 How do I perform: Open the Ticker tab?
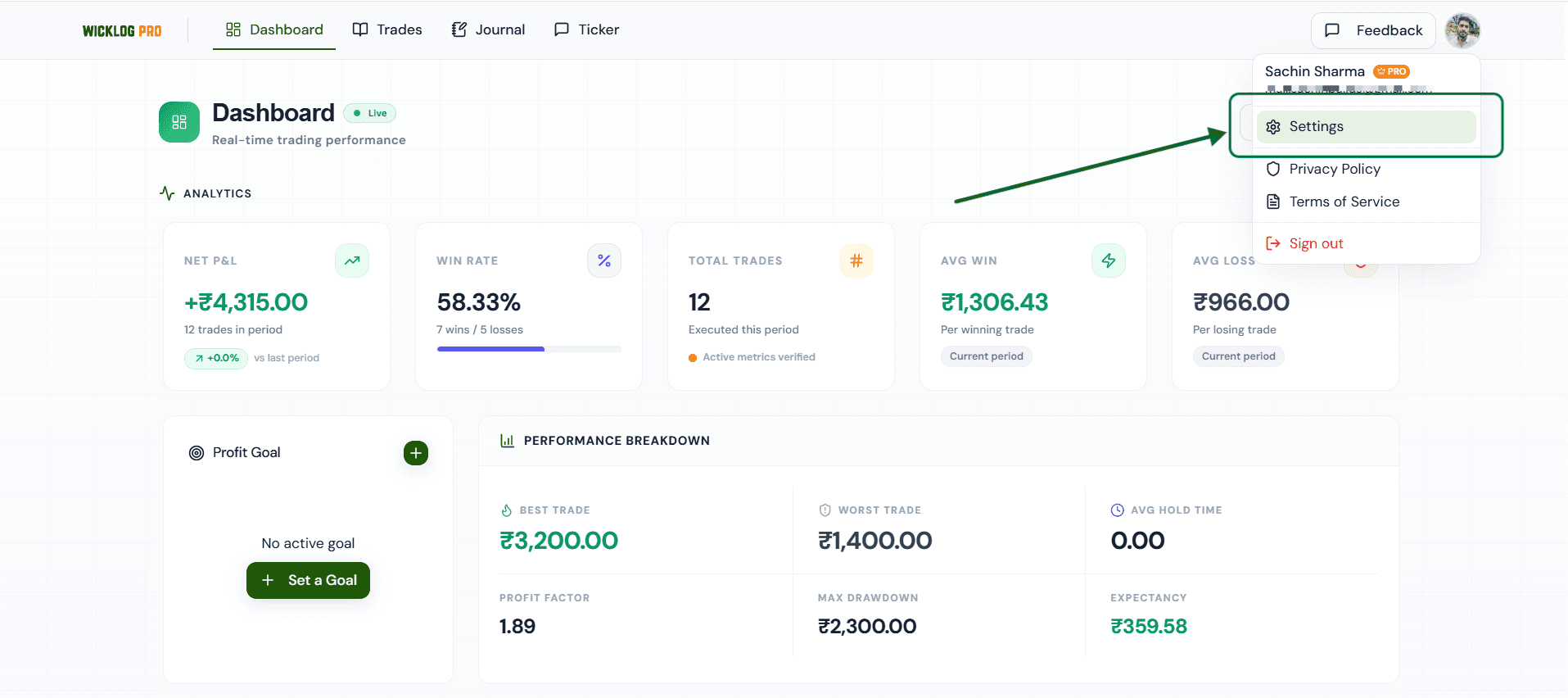586,29
